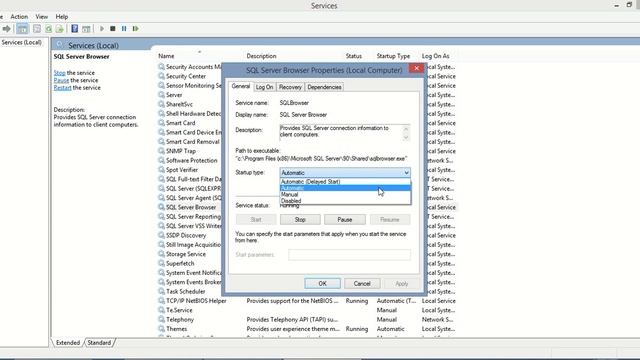Image resolution: width=640 pixels, height=360 pixels.
Task: Select the Themes service gear icon
Action: (x=162, y=329)
